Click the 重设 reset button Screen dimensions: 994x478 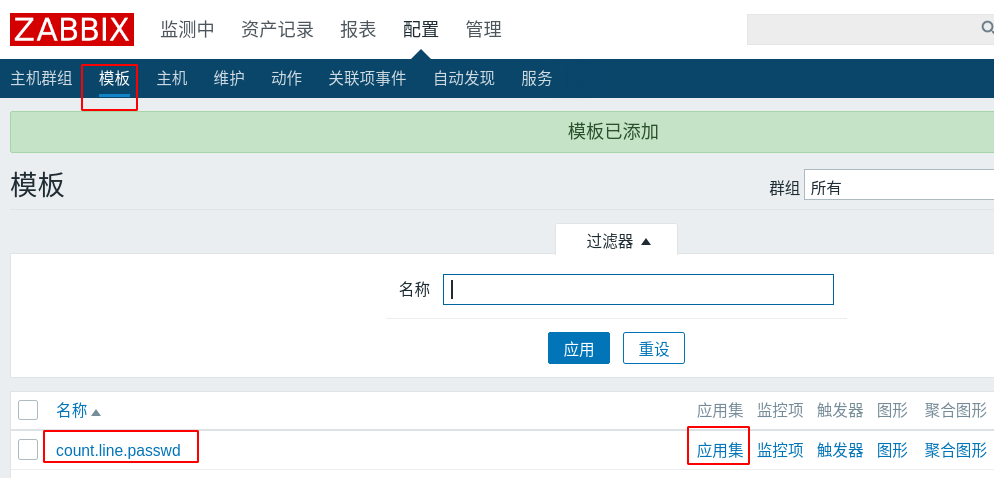coord(654,348)
